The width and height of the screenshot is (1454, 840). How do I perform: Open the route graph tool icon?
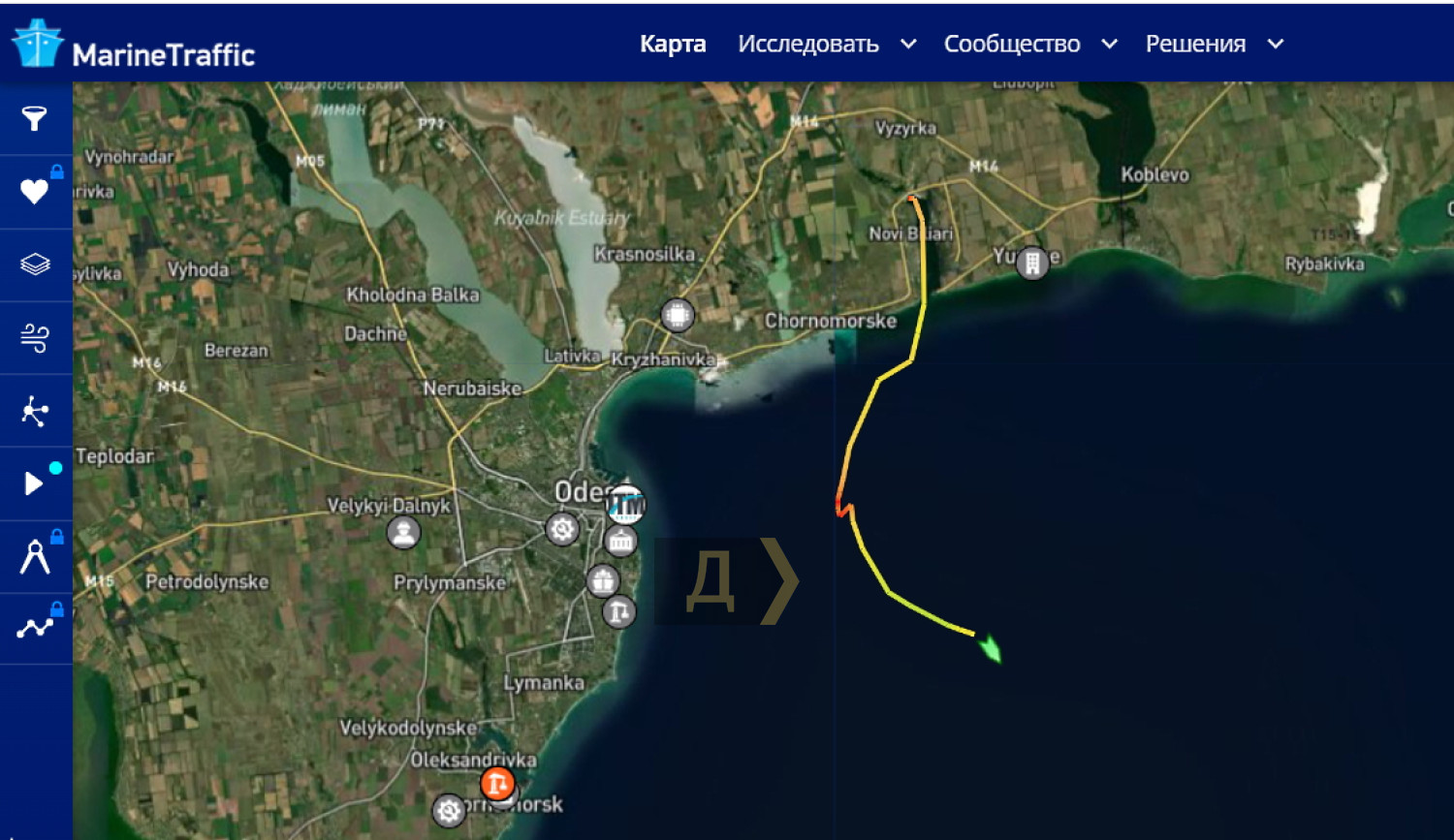(x=35, y=628)
